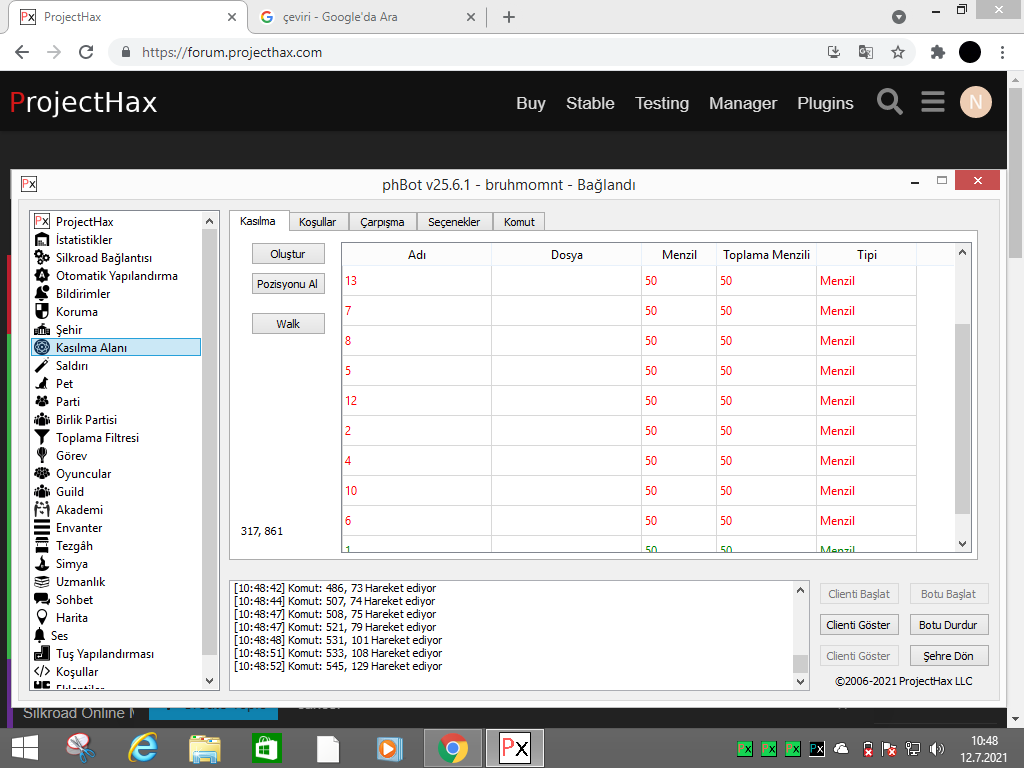Switch to the Koşullar tab
1024x768 pixels.
(x=318, y=222)
